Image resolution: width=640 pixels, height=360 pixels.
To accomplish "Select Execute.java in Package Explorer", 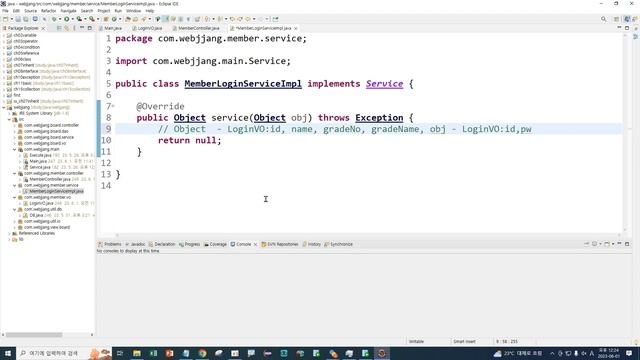I will click(40, 155).
